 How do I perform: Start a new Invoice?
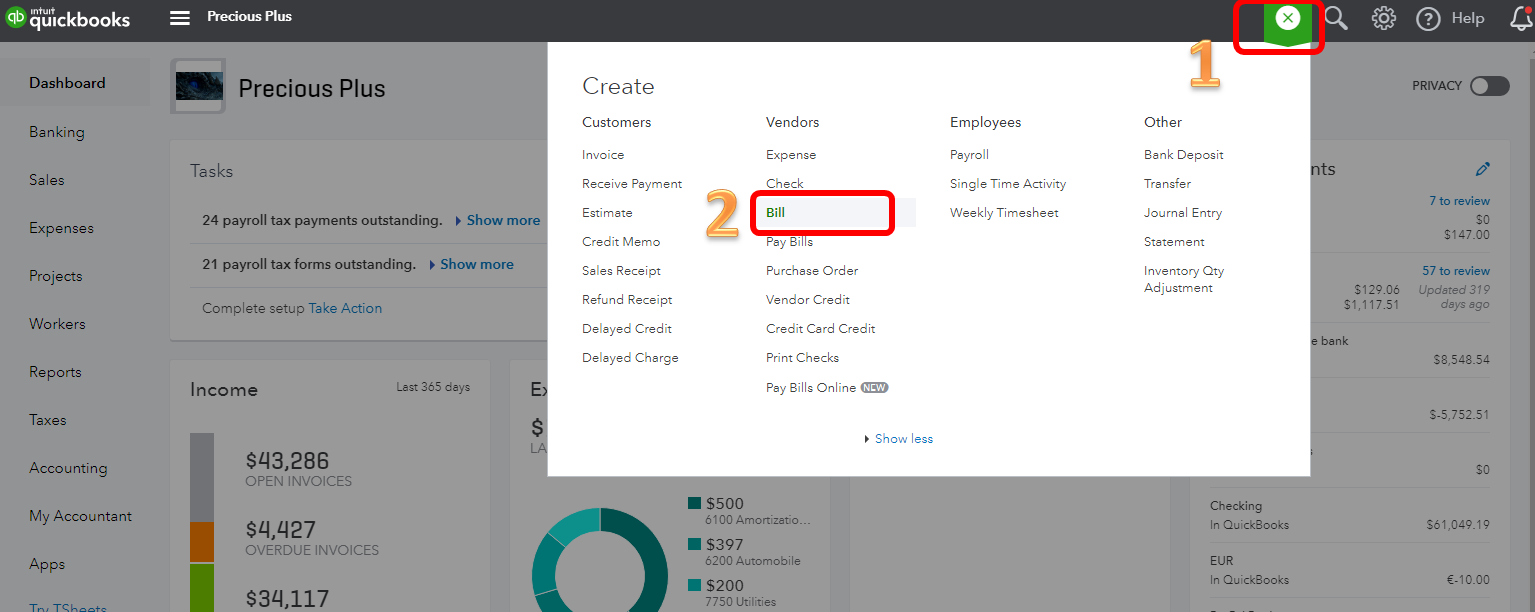point(603,154)
